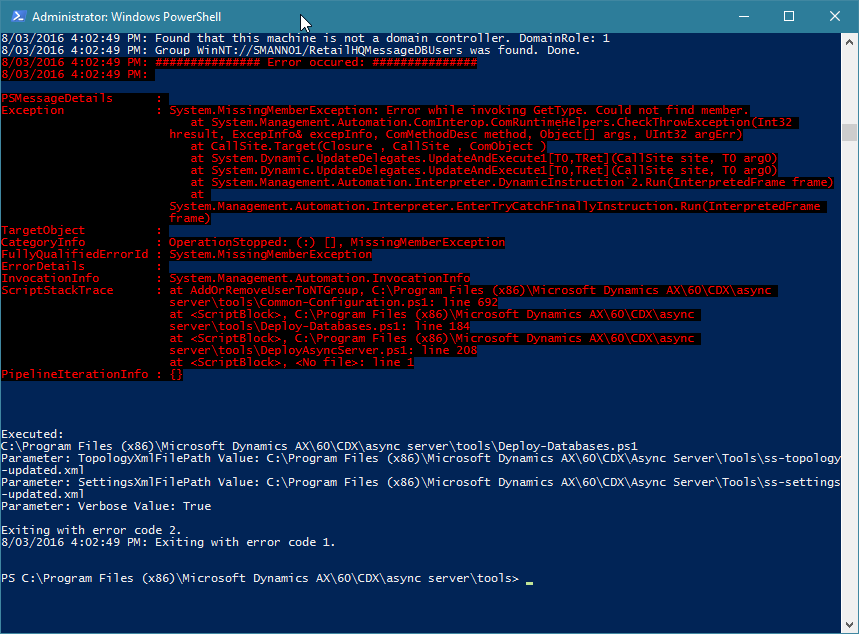Viewport: 859px width, 634px height.
Task: Click the 'Parameter: SettingsXmlFilePath' line
Action: coord(421,489)
